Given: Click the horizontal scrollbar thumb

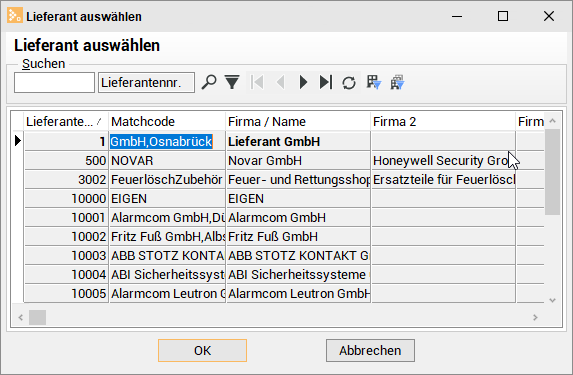Looking at the screenshot, I should click(38, 317).
